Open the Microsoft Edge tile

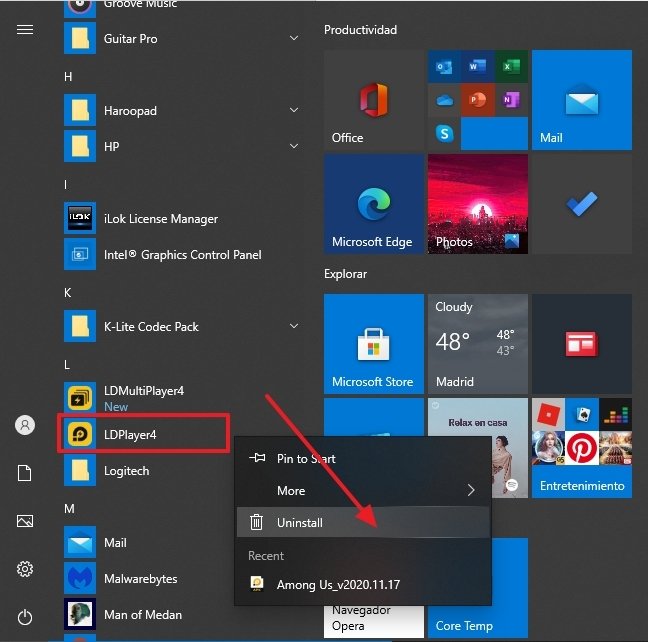[x=374, y=204]
